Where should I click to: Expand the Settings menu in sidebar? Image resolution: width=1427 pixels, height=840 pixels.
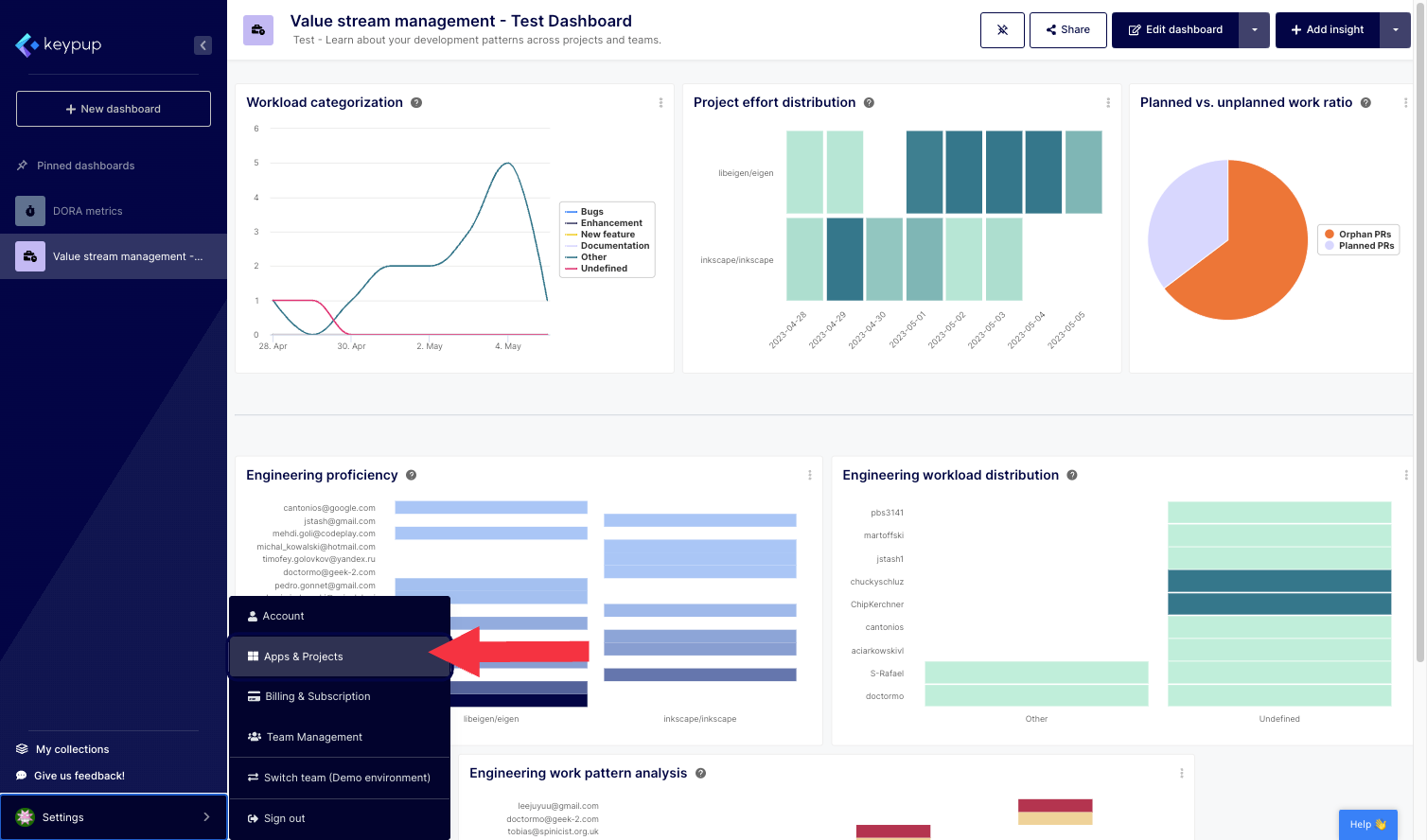click(x=114, y=817)
